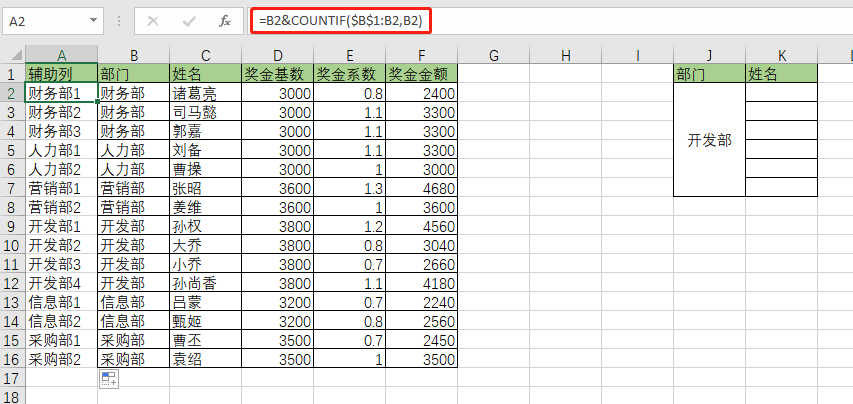Click the name 姜维
The height and width of the screenshot is (404, 853).
(x=187, y=207)
